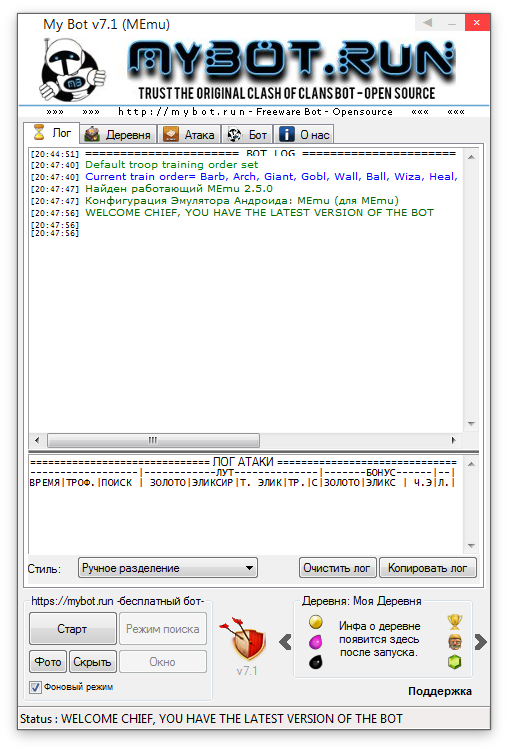
Task: Click the hourglass icon on Лог tab
Action: coord(39,132)
